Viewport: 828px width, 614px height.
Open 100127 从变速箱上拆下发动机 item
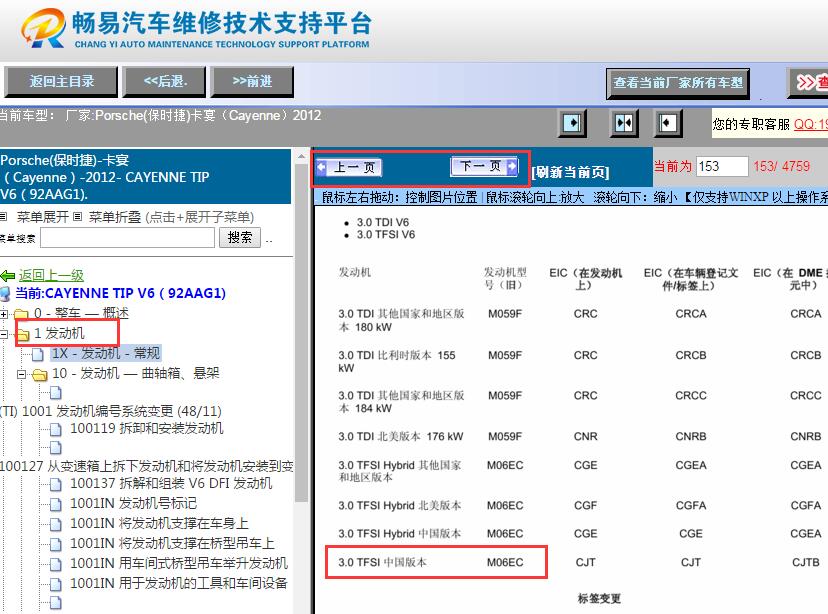click(147, 466)
